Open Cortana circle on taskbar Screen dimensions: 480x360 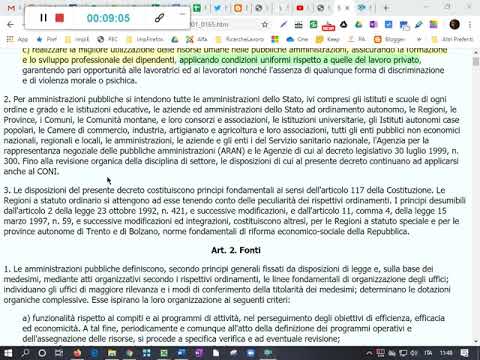point(42,353)
